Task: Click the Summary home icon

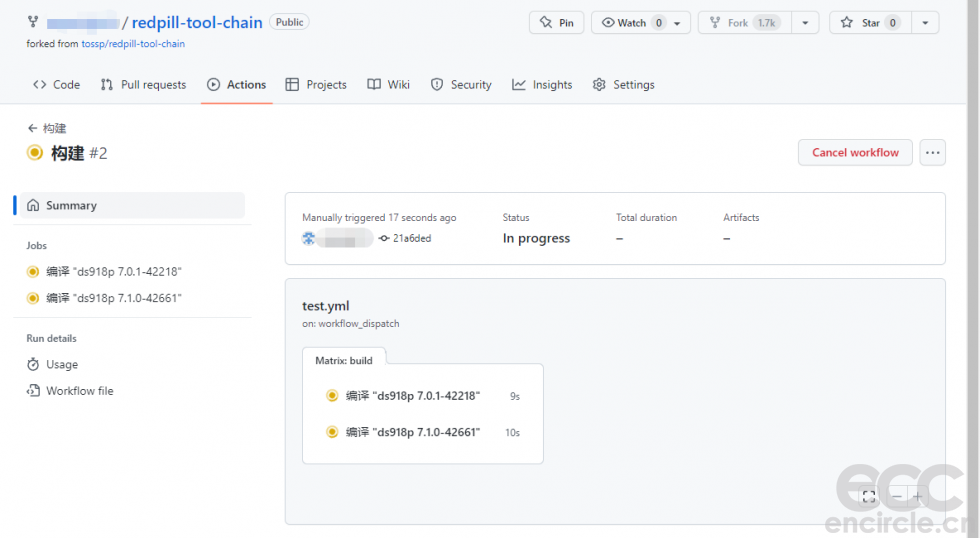Action: (33, 205)
